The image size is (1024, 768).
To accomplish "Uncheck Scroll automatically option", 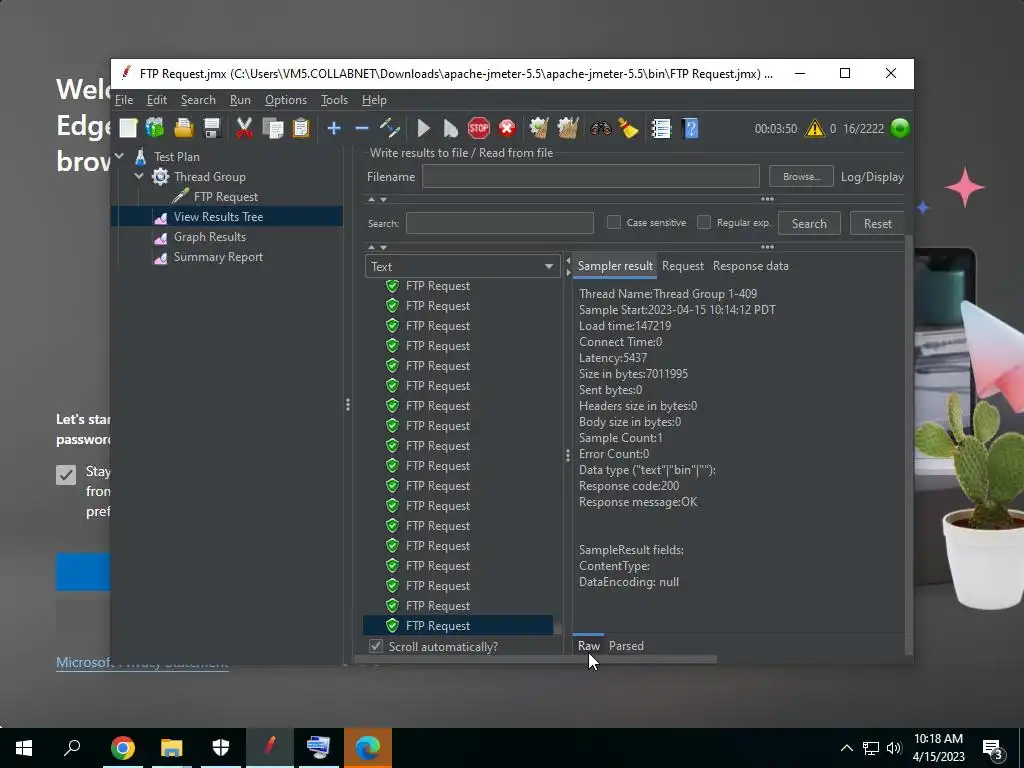I will 376,646.
